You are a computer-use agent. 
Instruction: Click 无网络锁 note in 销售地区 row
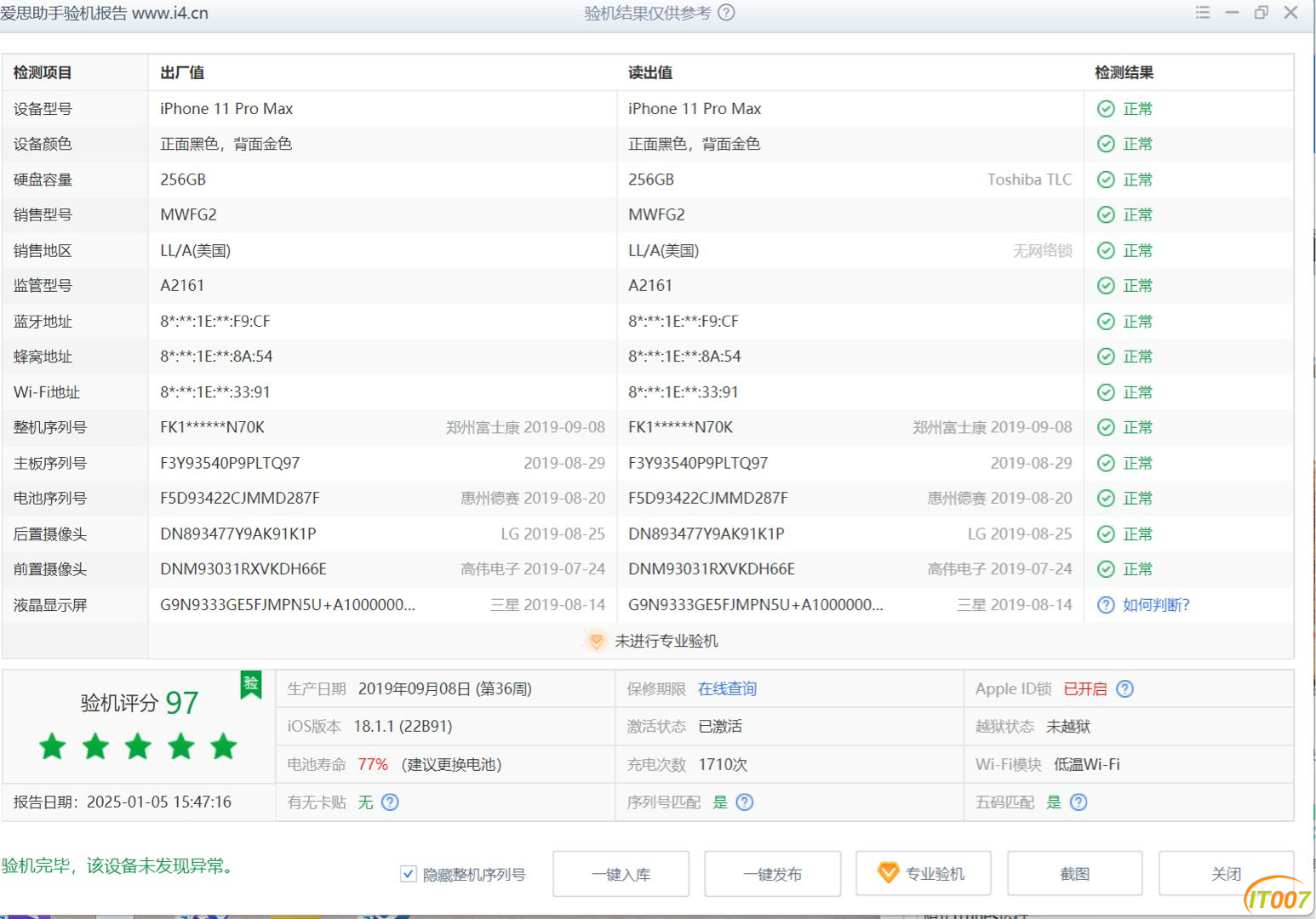pos(1043,250)
